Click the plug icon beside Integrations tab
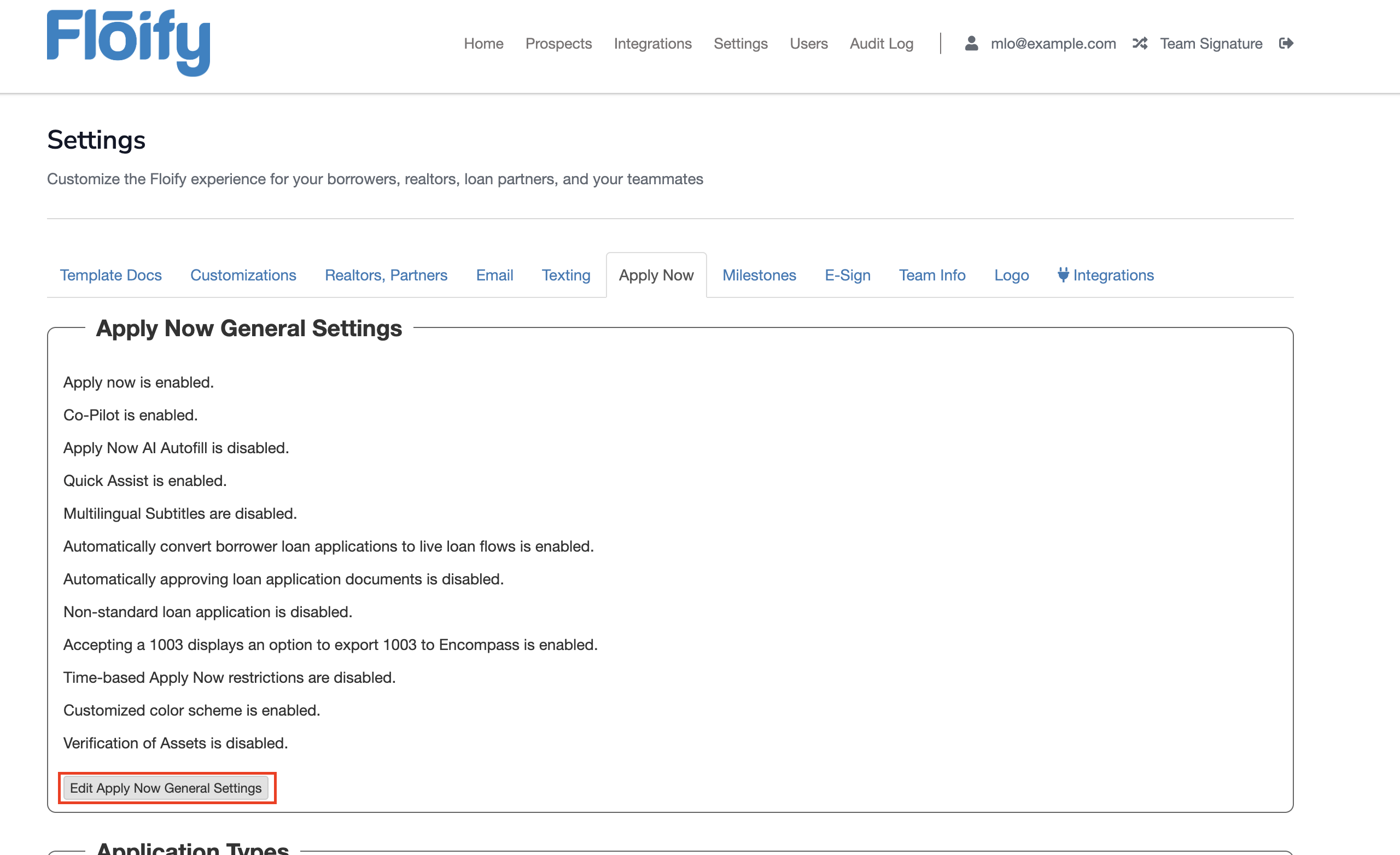The width and height of the screenshot is (1400, 855). coord(1063,275)
